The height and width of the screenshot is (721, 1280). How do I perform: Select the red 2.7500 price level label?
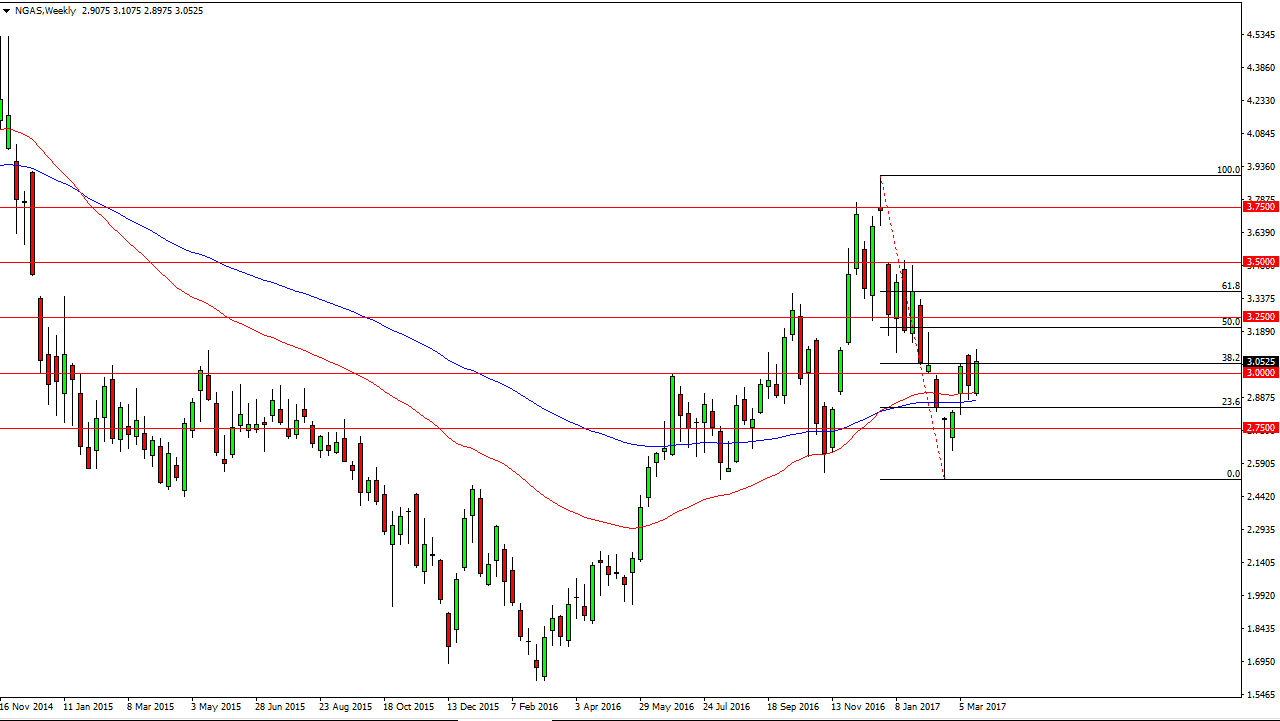point(1260,428)
